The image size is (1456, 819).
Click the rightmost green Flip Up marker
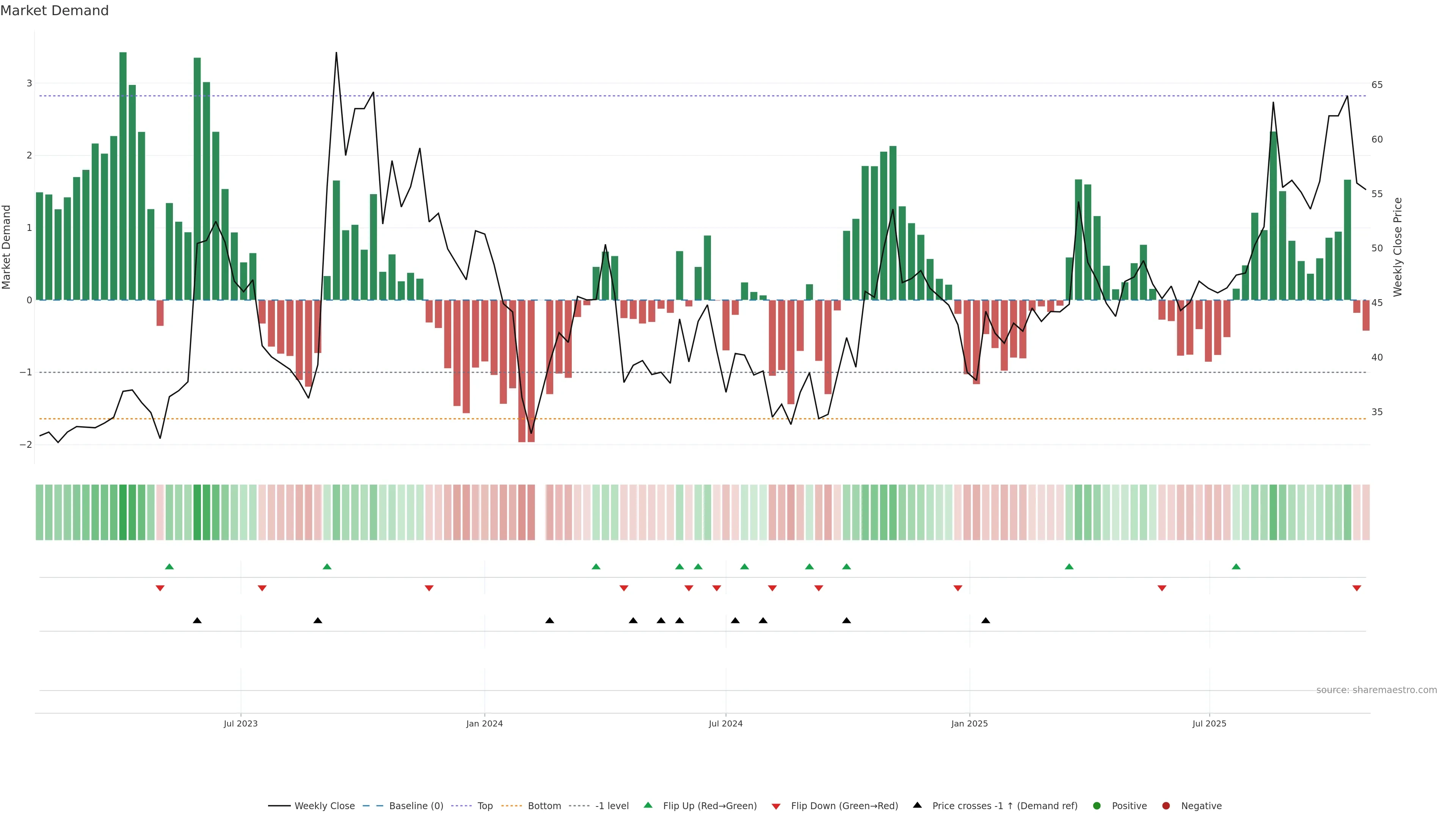pyautogui.click(x=1236, y=566)
